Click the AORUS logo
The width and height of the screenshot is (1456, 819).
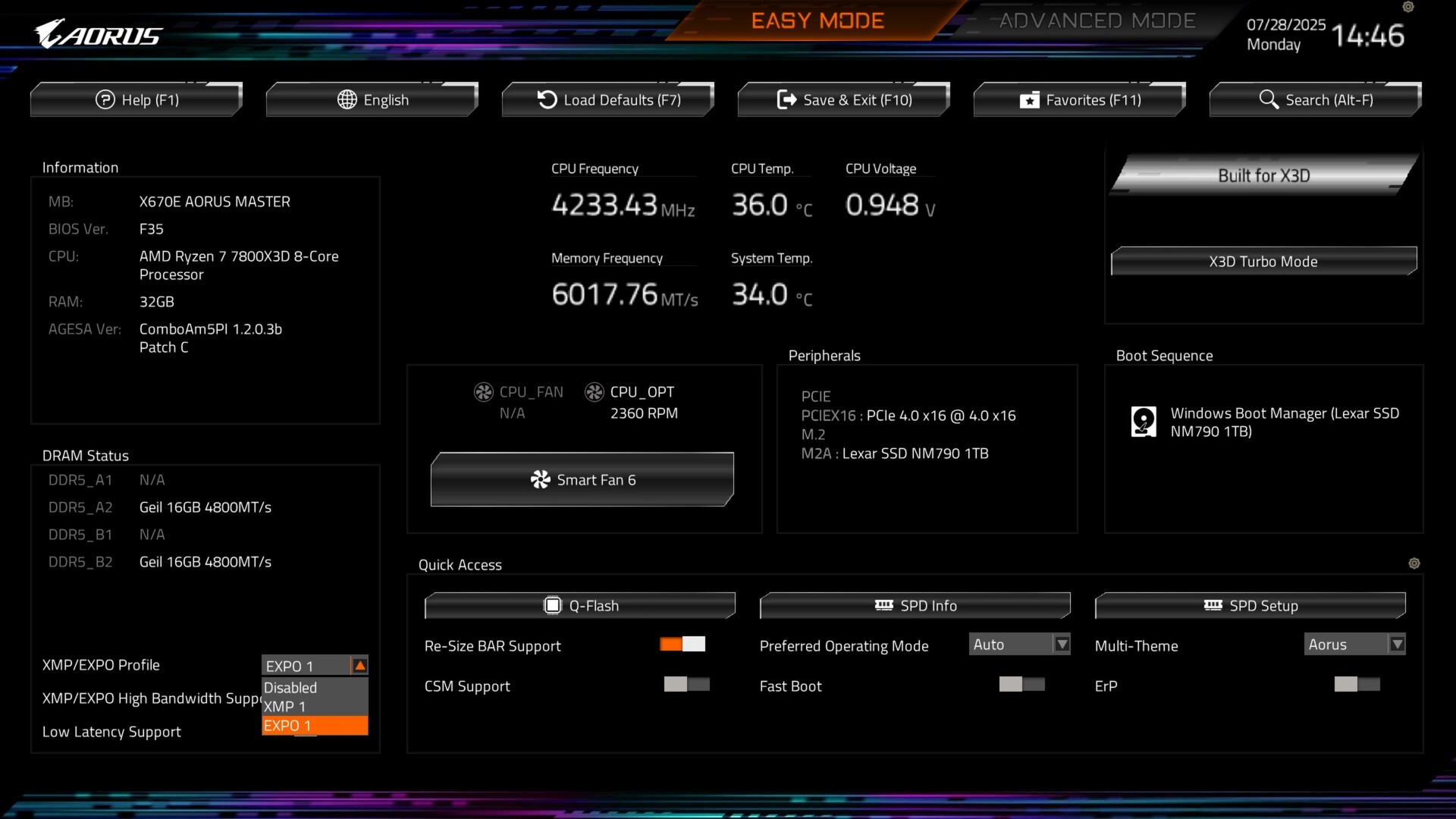(x=98, y=34)
